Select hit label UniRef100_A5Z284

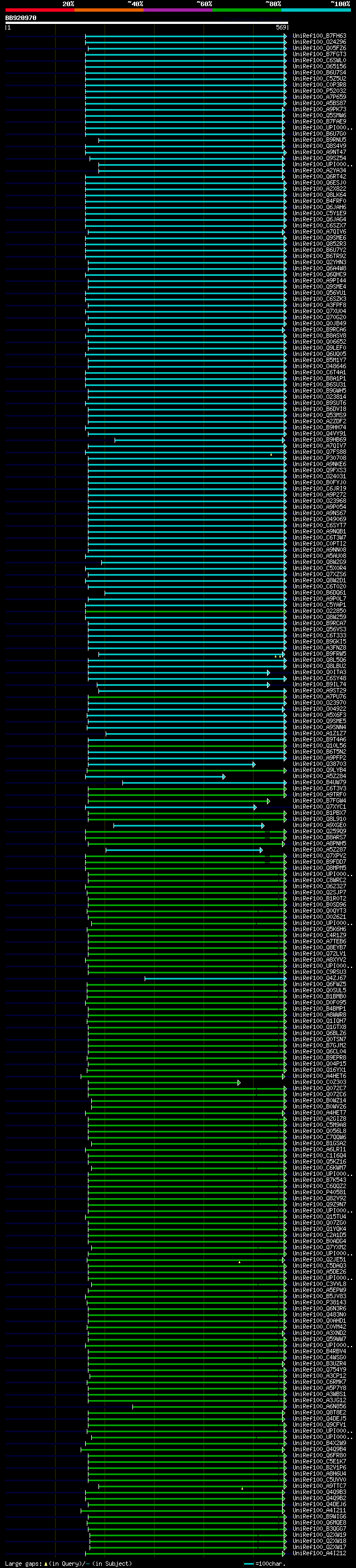click(x=319, y=776)
